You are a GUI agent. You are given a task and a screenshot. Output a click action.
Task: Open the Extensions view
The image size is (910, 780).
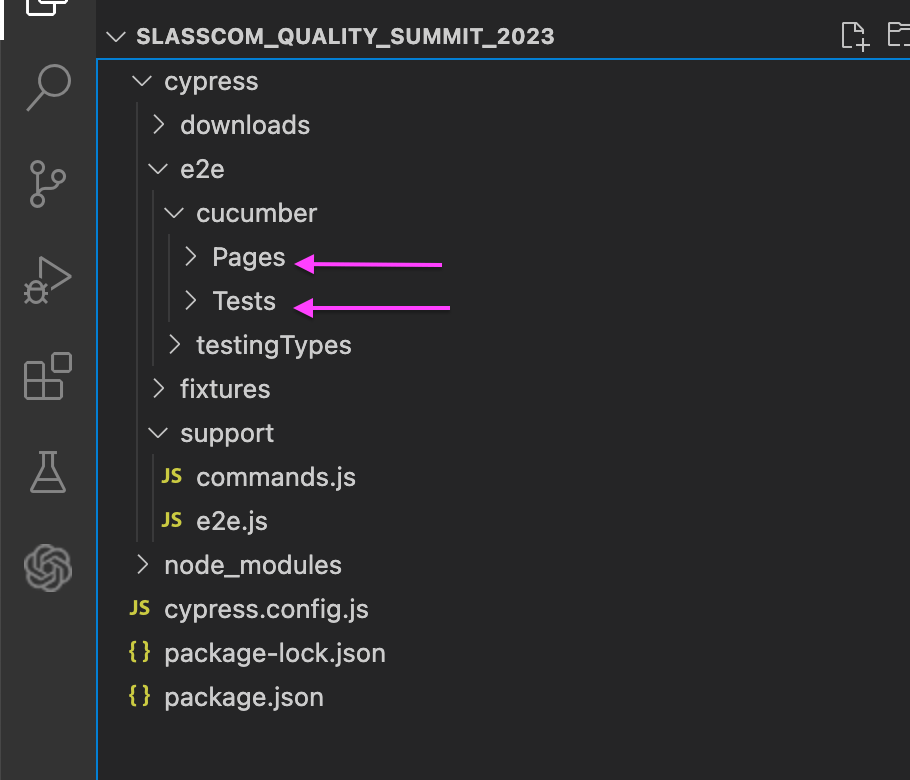click(x=47, y=377)
